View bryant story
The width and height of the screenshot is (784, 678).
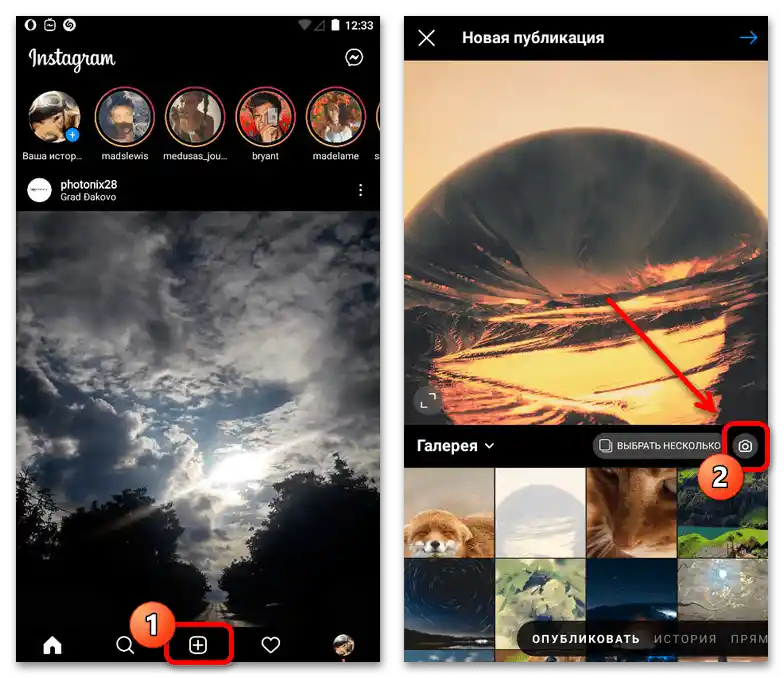point(266,116)
